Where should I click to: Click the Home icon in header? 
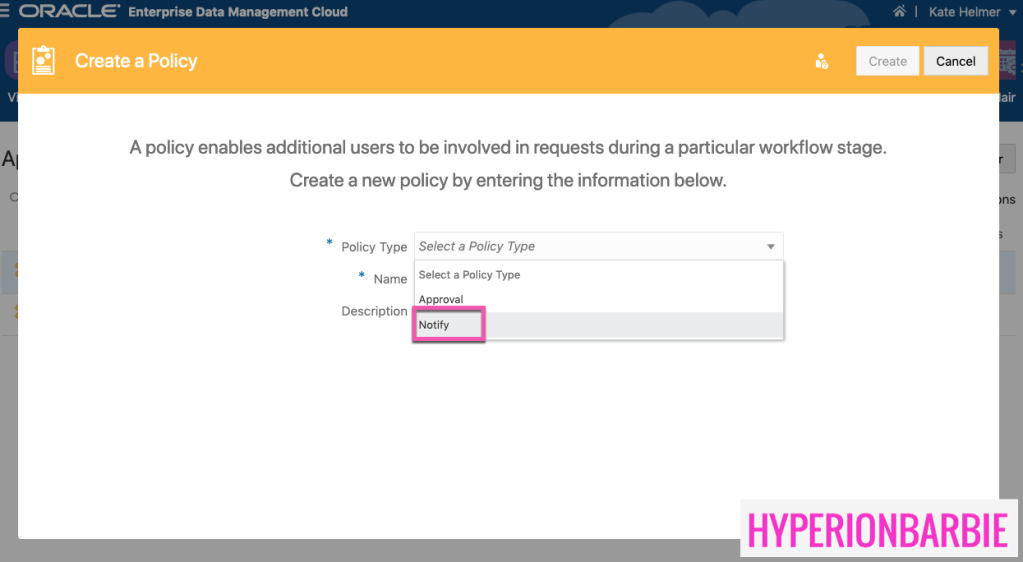(x=899, y=12)
